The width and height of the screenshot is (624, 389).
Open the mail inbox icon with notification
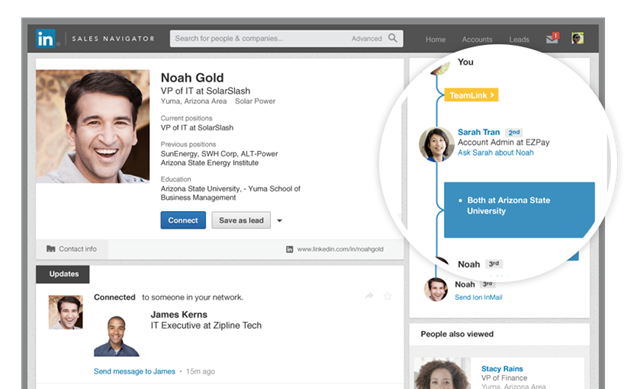point(552,38)
